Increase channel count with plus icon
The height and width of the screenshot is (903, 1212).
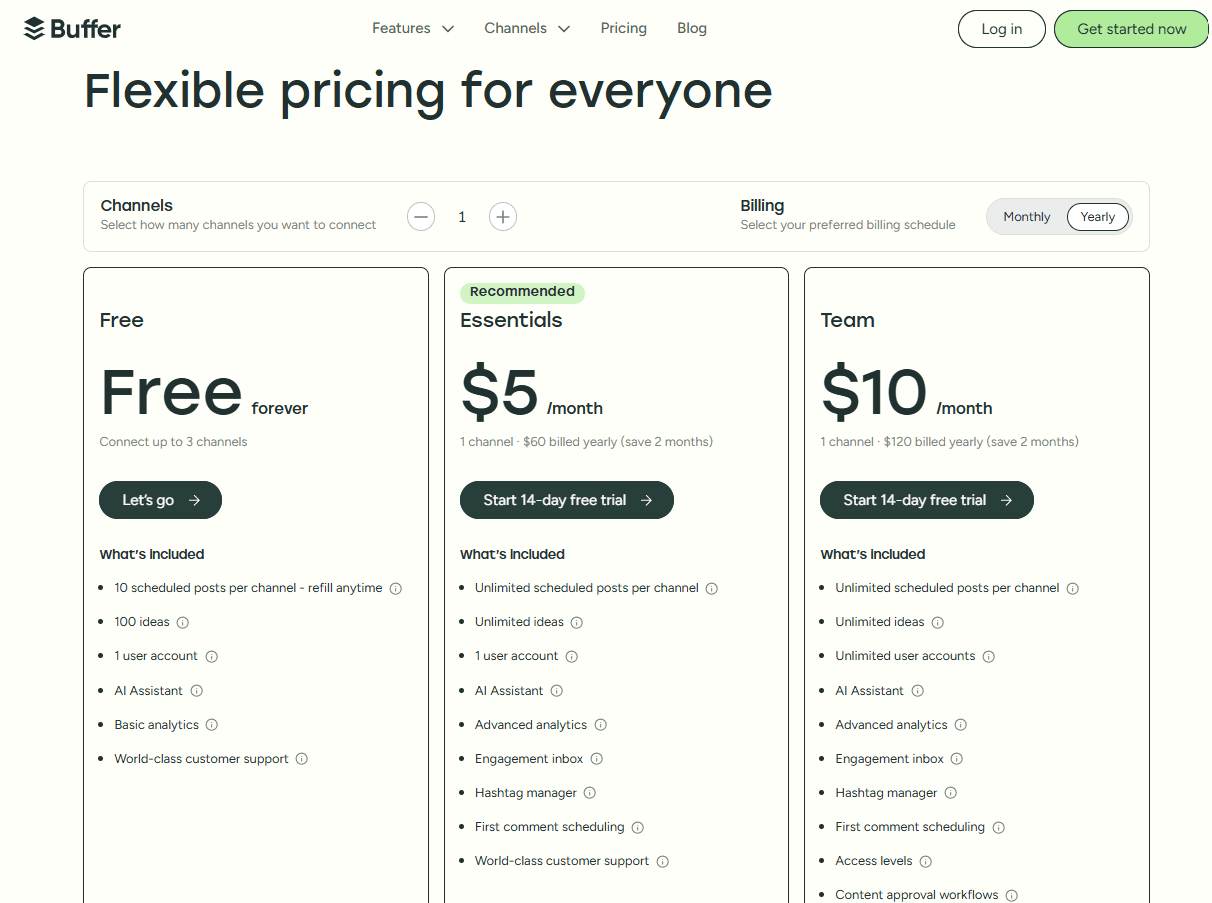pos(503,216)
